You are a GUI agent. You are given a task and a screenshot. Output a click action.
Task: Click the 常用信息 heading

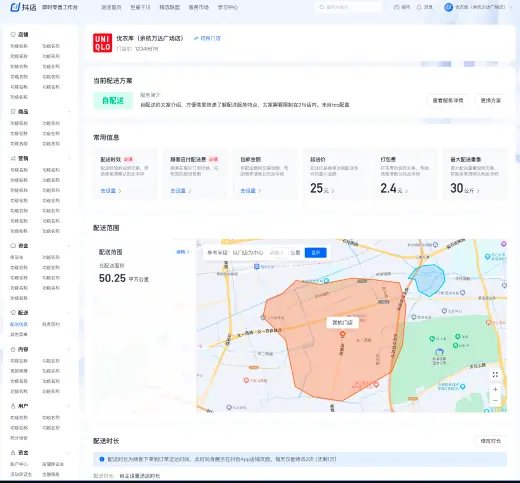(106, 137)
